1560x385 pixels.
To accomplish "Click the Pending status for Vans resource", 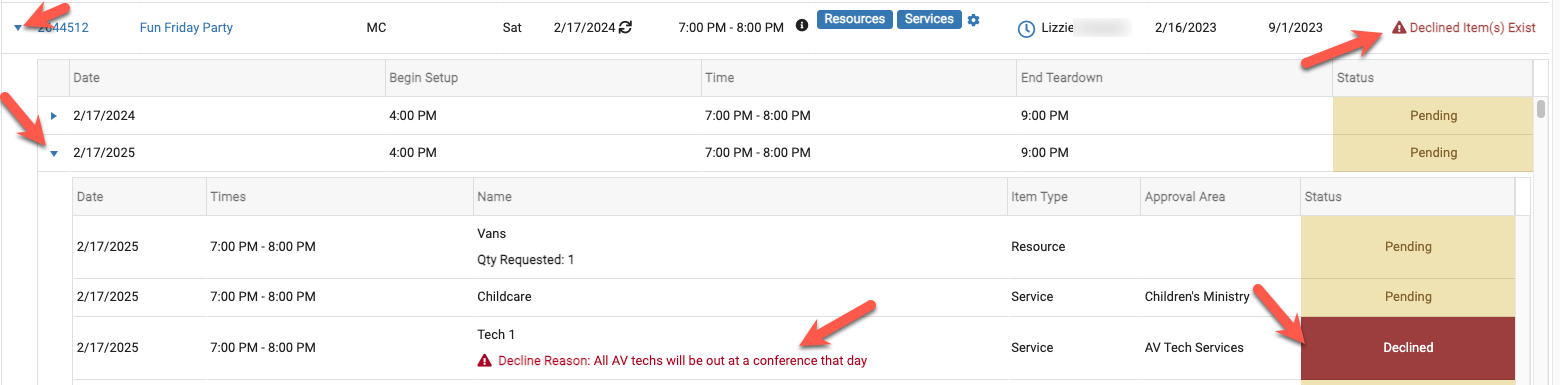I will 1408,246.
